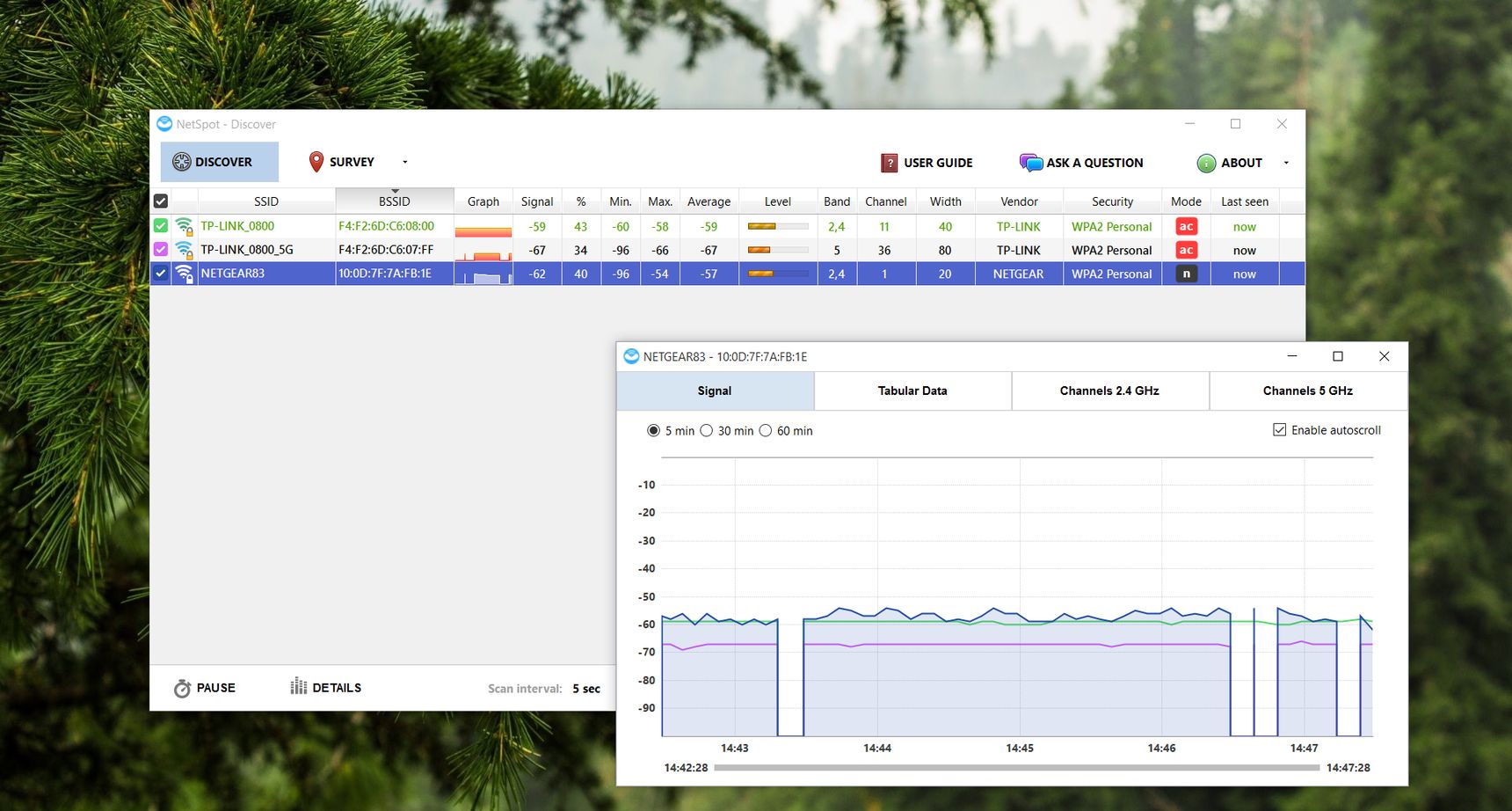Select BSSID F4:F2:6D:C6:08:00 cell
This screenshot has height=811, width=1512.
pyautogui.click(x=395, y=226)
